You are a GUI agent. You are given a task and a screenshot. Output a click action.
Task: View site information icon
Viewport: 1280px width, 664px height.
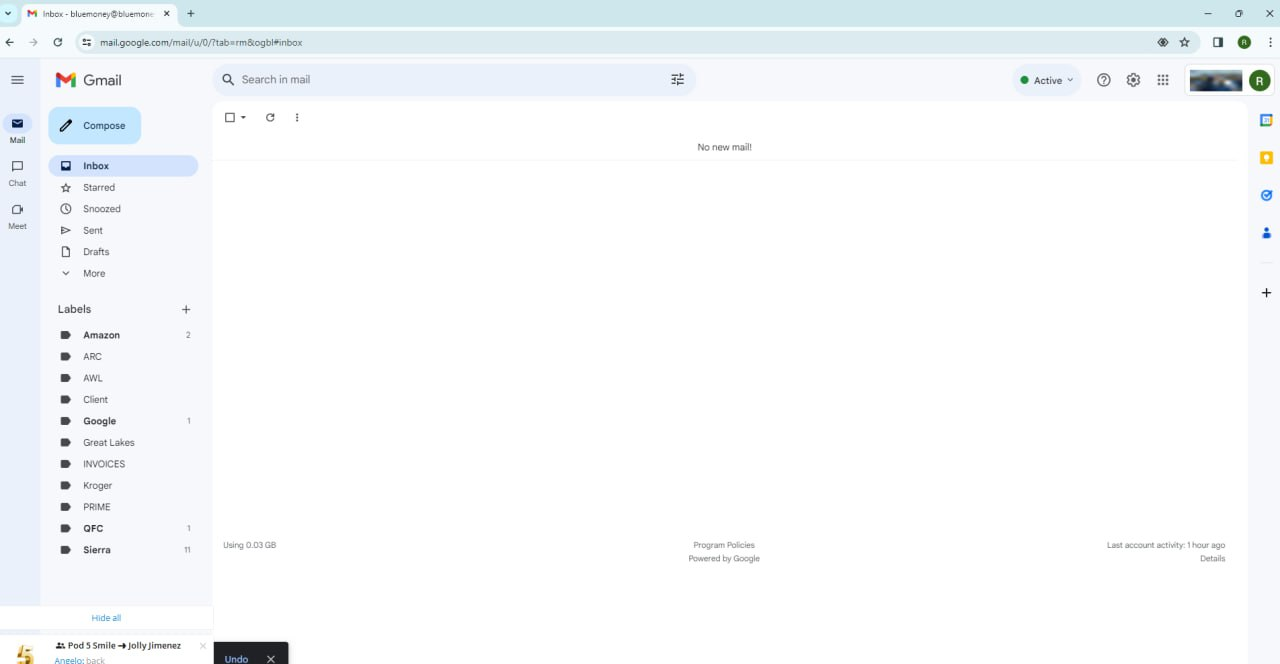tap(87, 42)
